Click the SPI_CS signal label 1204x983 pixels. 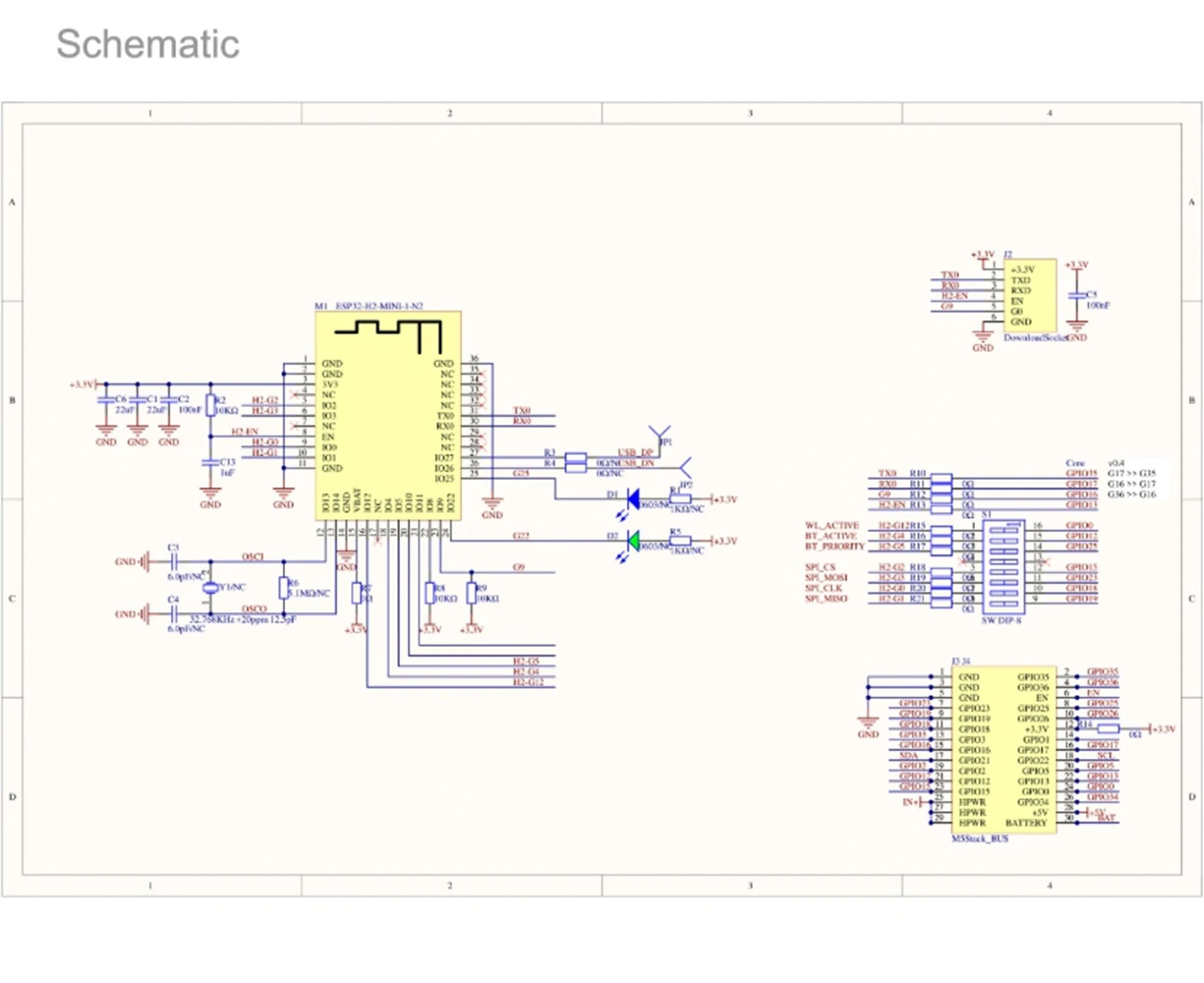(x=820, y=567)
